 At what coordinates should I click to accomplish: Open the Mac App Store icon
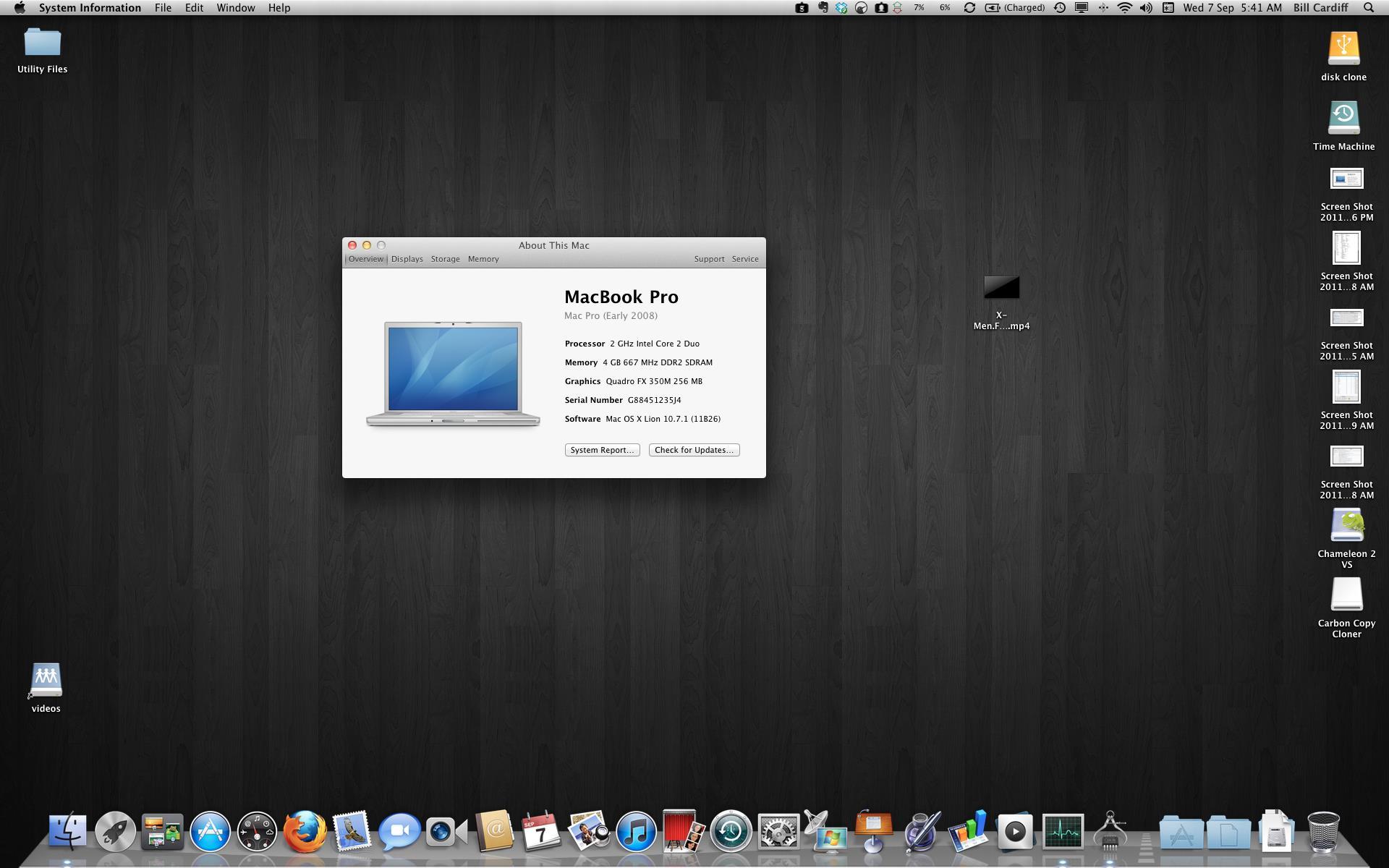210,832
